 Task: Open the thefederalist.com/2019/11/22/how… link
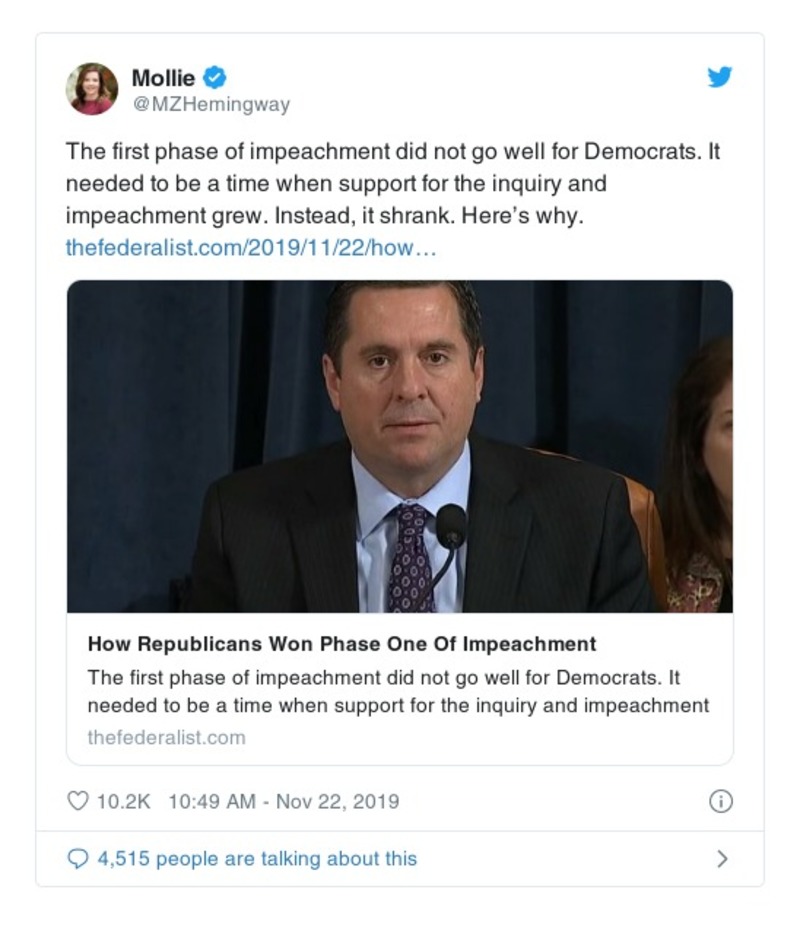click(x=251, y=247)
